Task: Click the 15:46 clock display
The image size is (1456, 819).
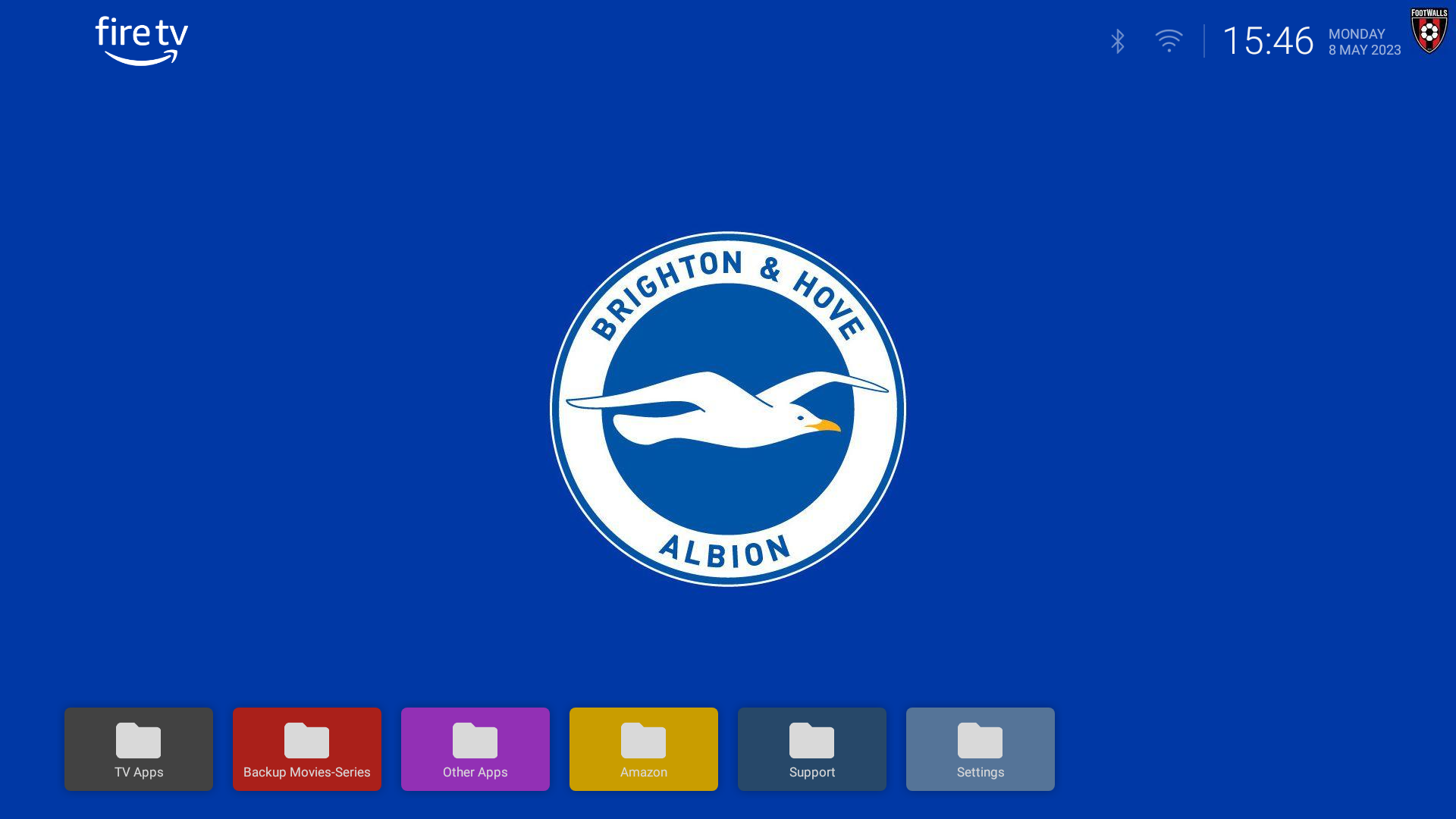Action: pyautogui.click(x=1268, y=41)
